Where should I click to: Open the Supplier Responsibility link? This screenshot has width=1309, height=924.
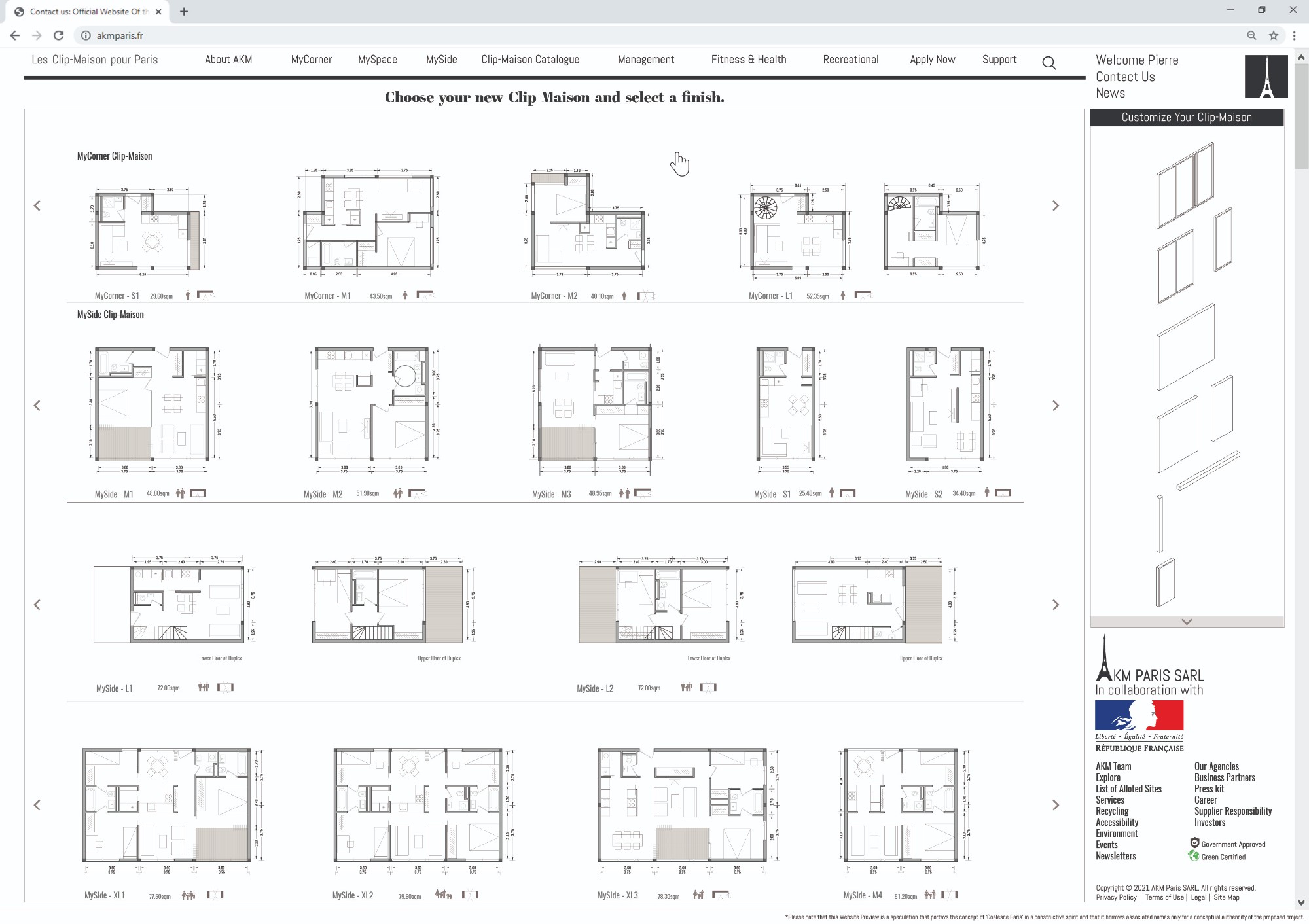click(1233, 811)
